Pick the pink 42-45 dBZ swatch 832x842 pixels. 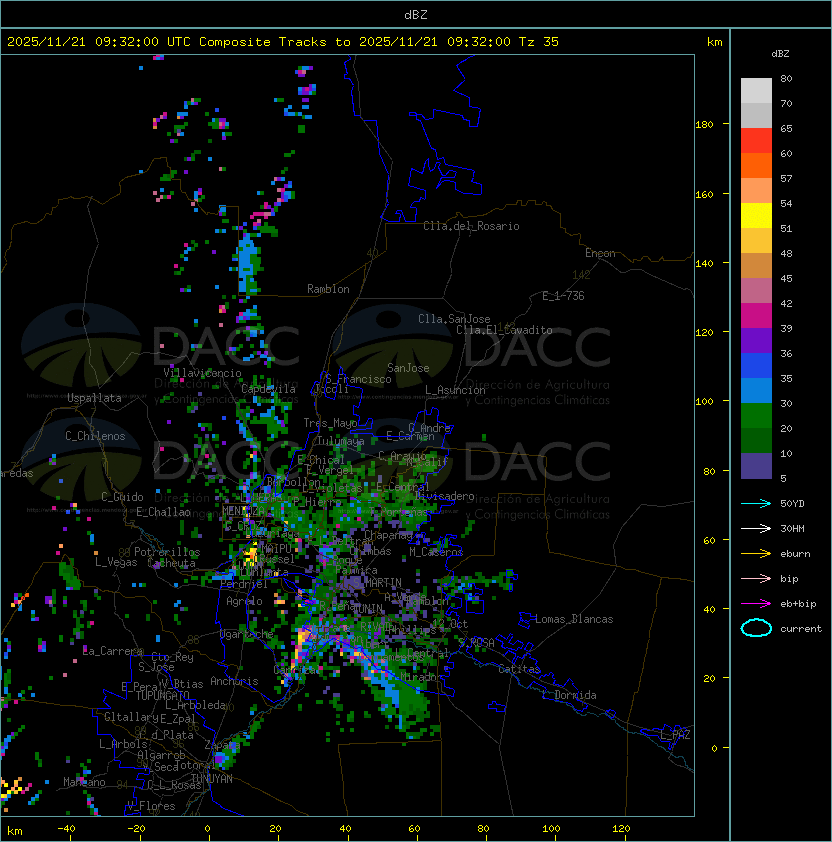[756, 291]
